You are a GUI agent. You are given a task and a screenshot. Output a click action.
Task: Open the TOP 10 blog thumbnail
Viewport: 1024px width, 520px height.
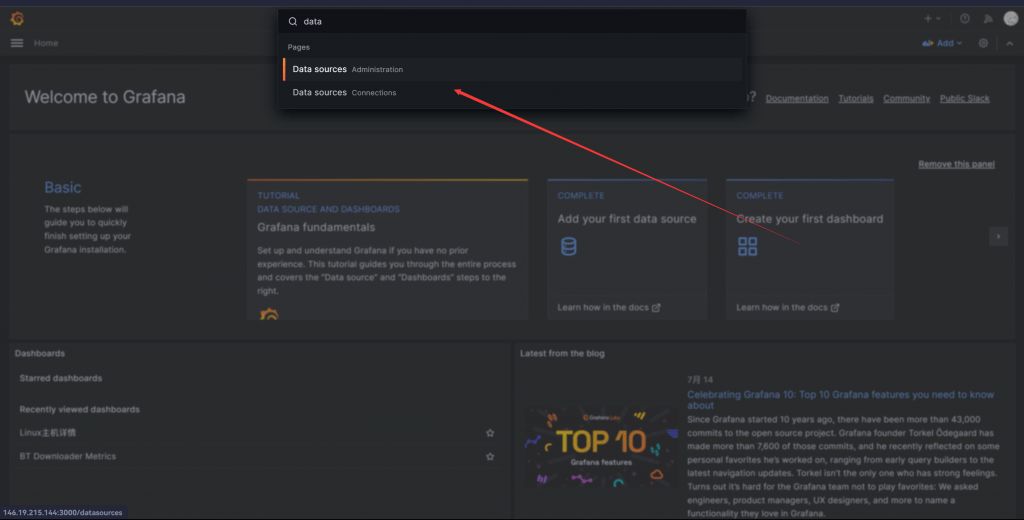[601, 448]
